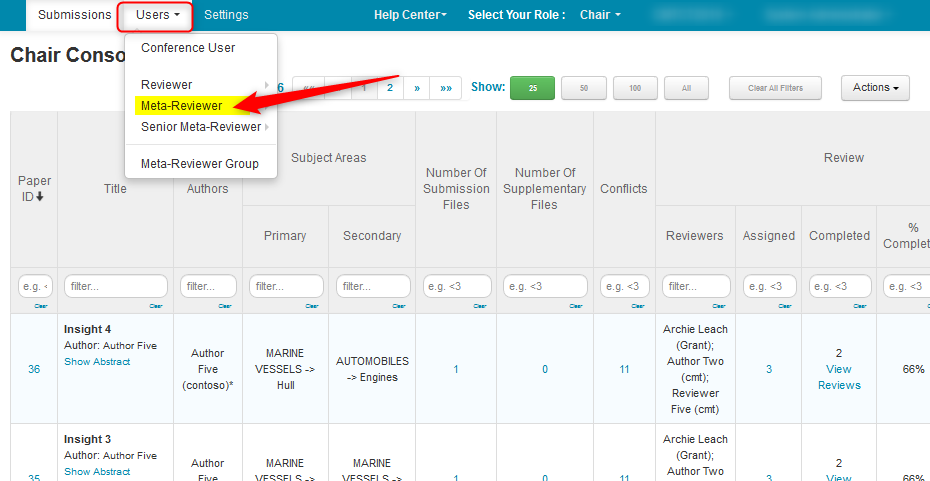Screen dimensions: 930x481
Task: Sort by Paper ID column header
Action: point(34,189)
